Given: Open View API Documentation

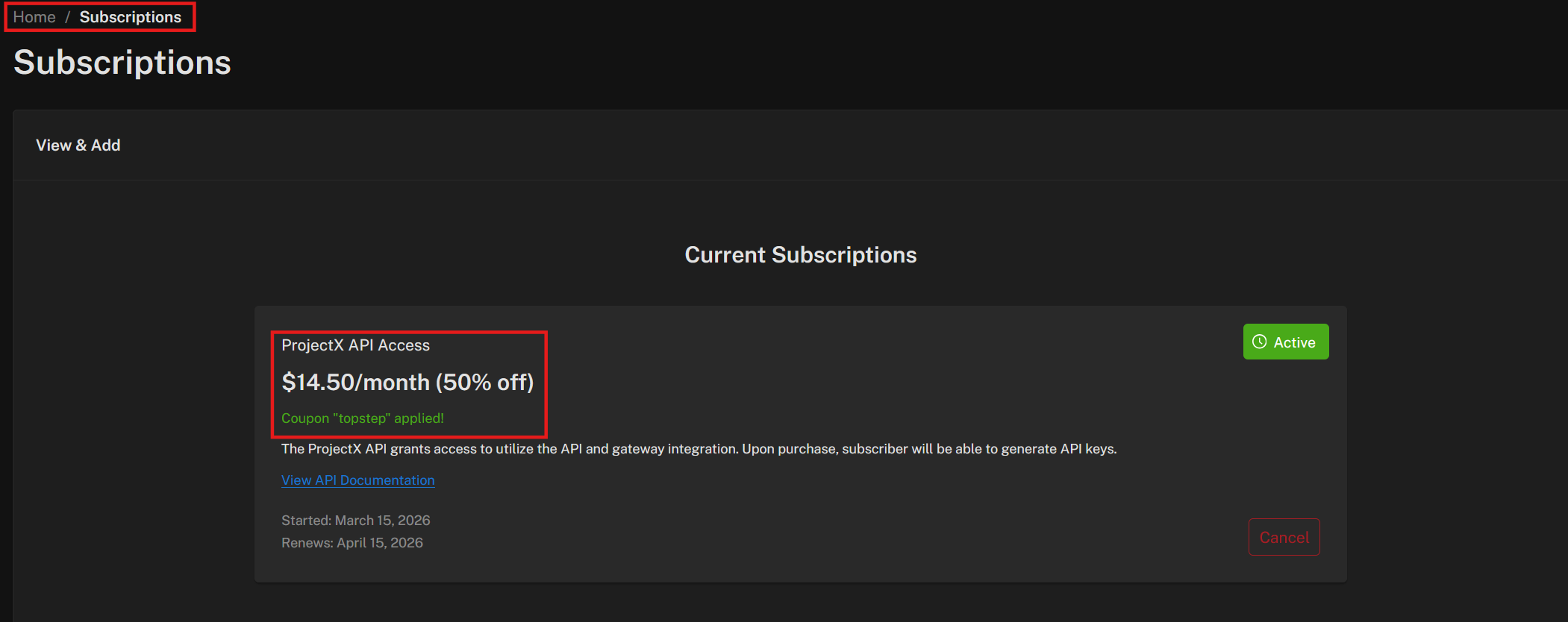Looking at the screenshot, I should click(357, 480).
